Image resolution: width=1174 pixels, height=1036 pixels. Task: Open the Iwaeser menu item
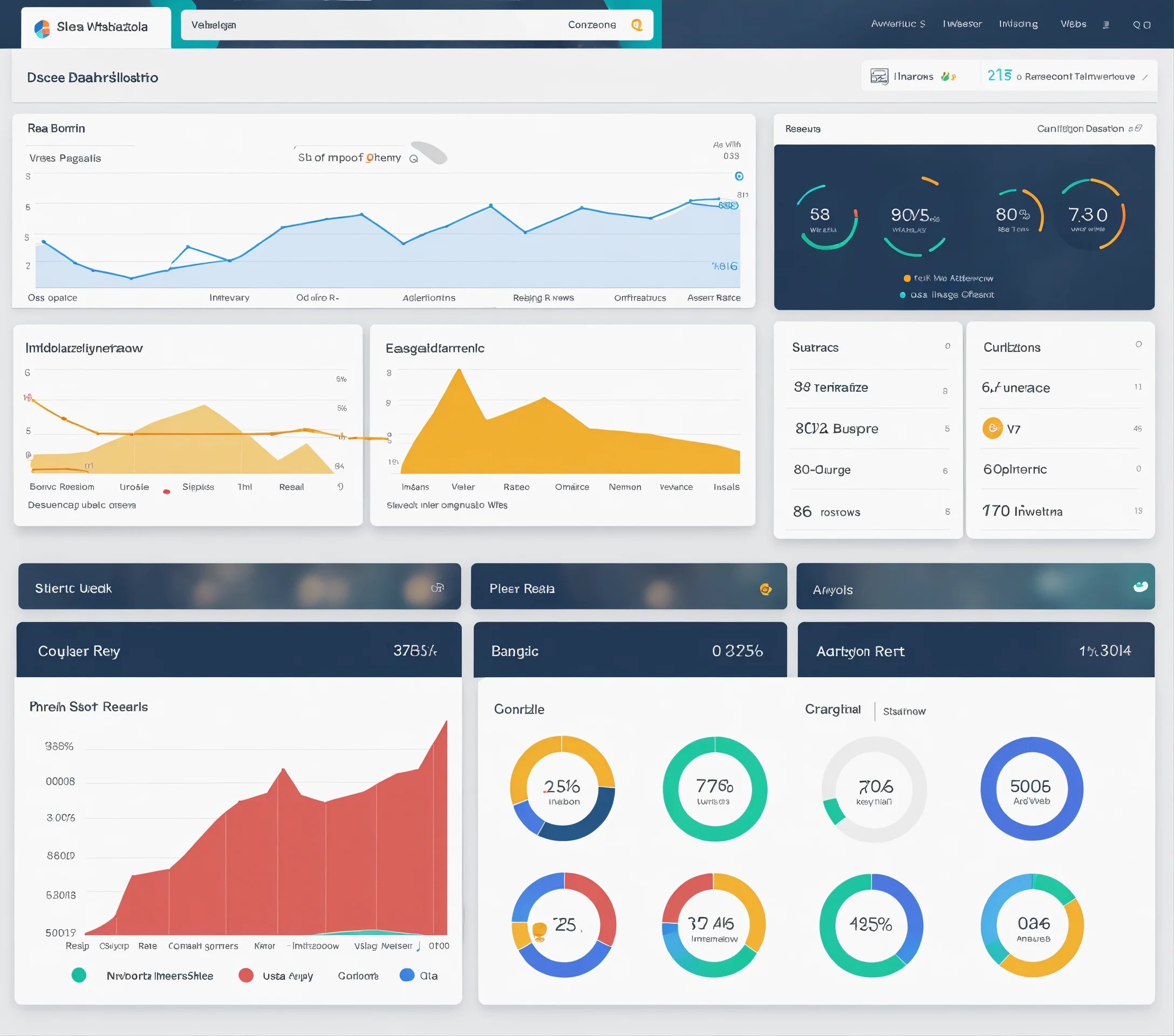pos(962,24)
